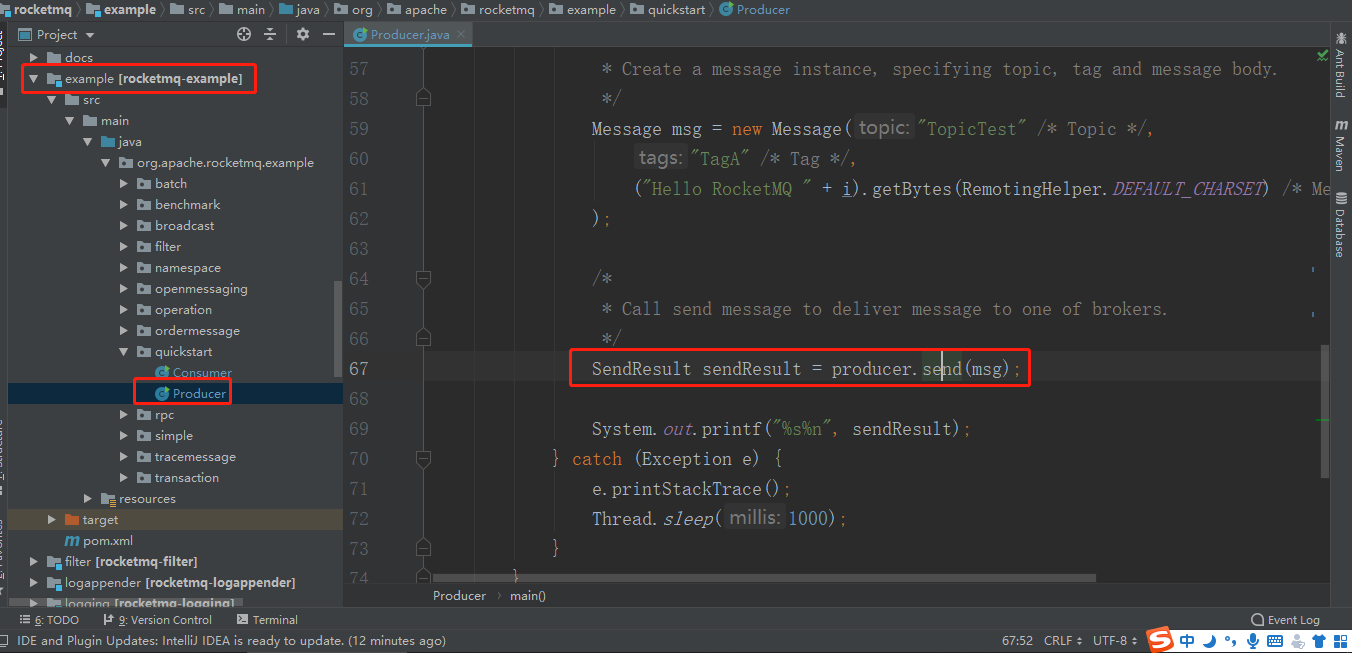Change CRLF line separator in status bar

point(1063,641)
